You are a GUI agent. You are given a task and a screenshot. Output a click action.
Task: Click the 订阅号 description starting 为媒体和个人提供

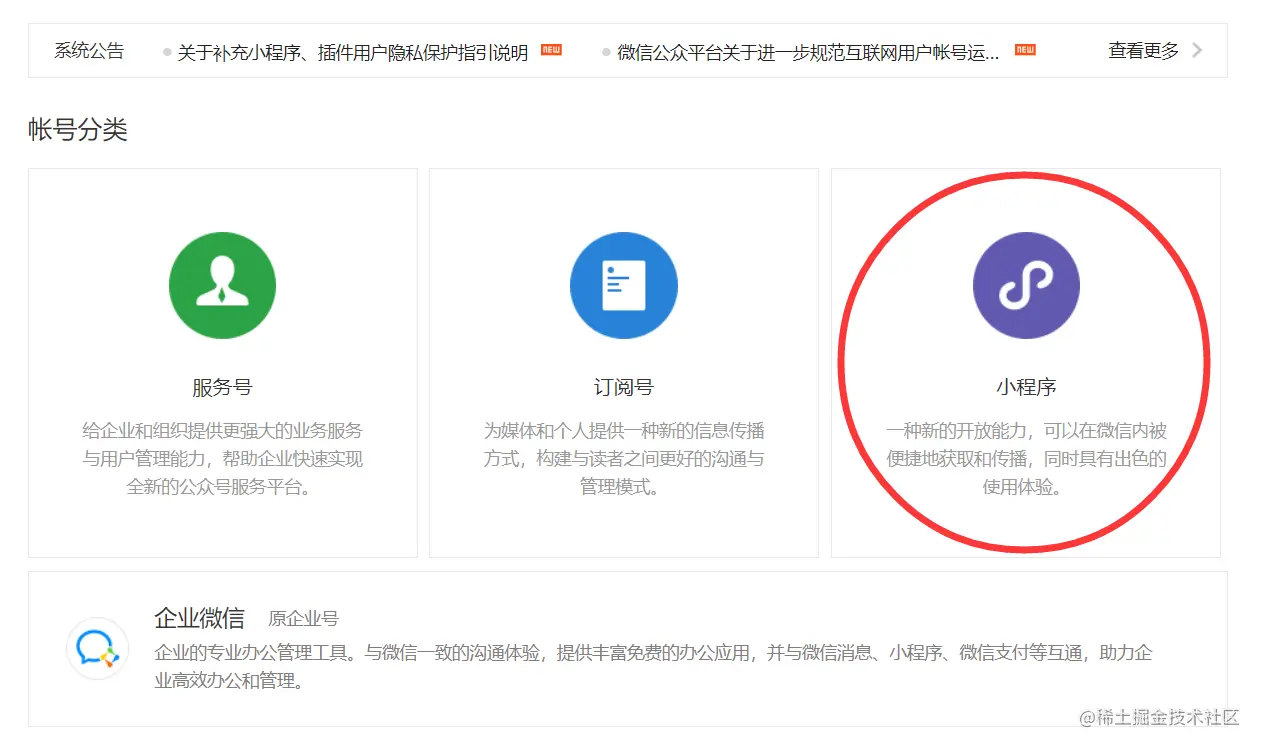(624, 459)
